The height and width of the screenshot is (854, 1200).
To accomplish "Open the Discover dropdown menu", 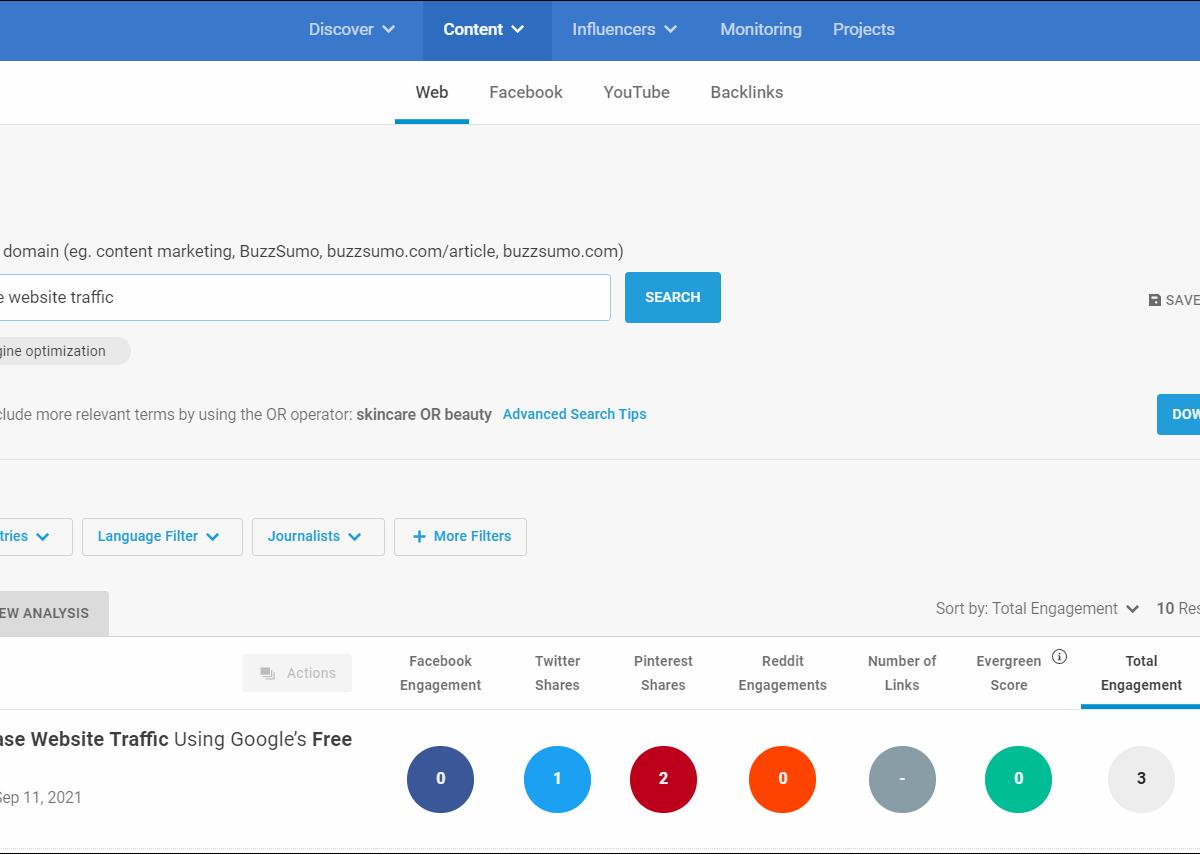I will pyautogui.click(x=352, y=30).
